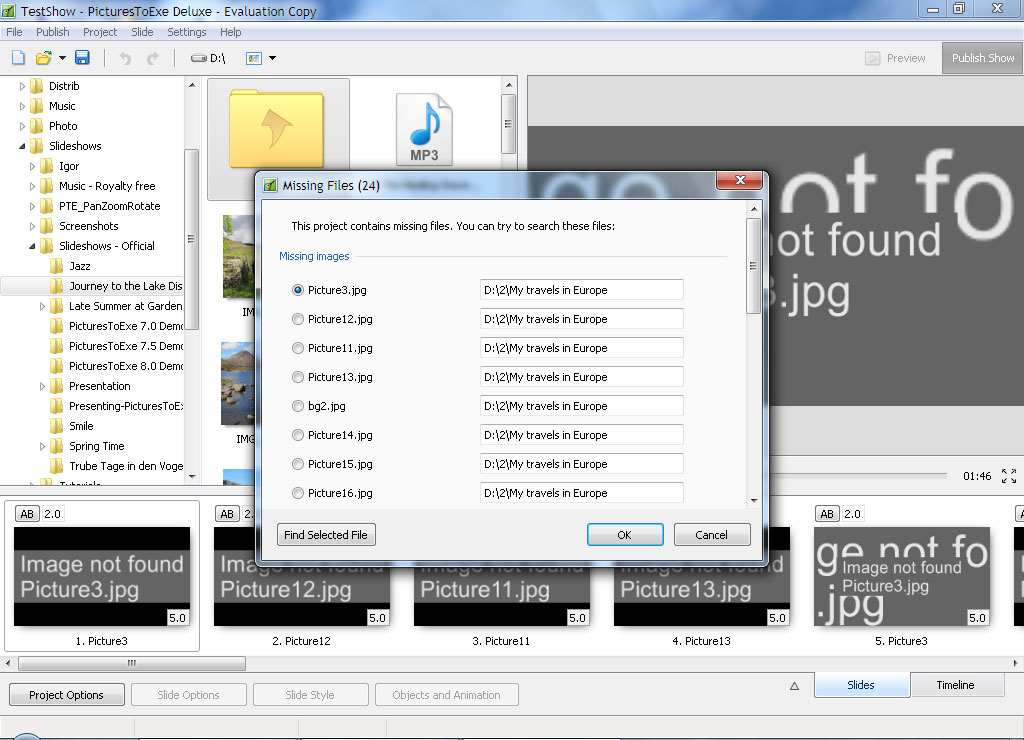This screenshot has height=740, width=1024.
Task: Click the Screenshots folder icon
Action: point(46,226)
